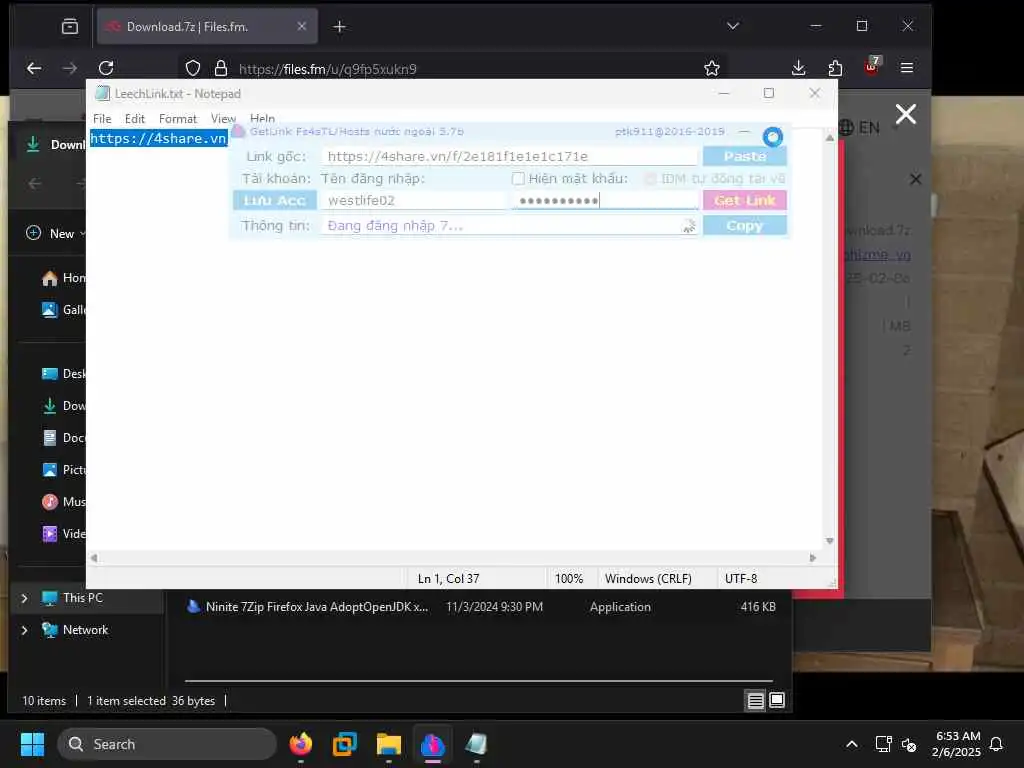Open a new Firefox tab
Image resolution: width=1024 pixels, height=768 pixels.
pyautogui.click(x=340, y=27)
